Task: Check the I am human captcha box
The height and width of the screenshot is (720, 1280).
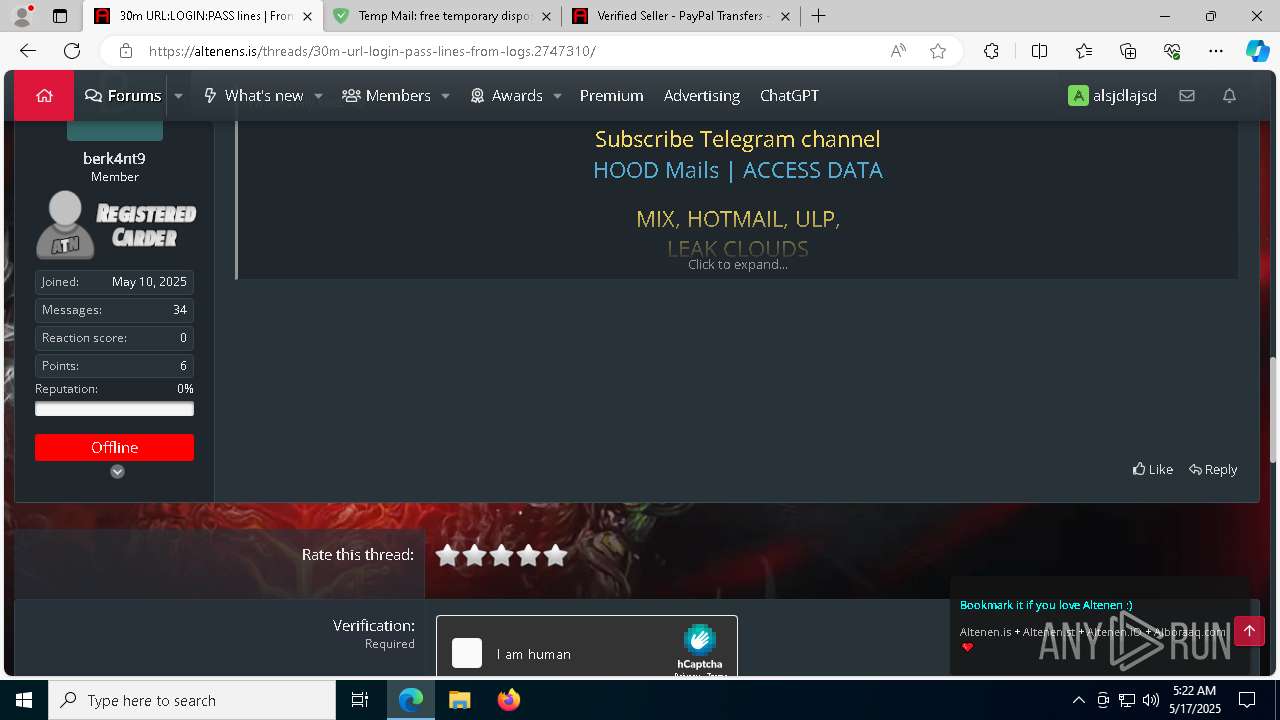Action: (467, 653)
